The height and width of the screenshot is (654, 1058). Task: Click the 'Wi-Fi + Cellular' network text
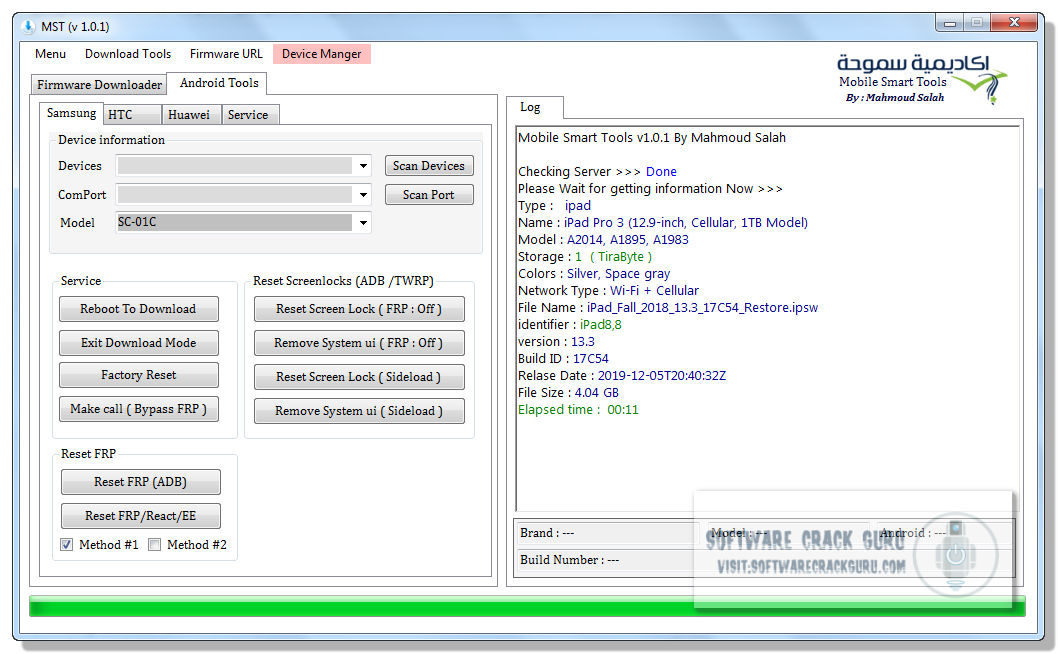[x=654, y=291]
